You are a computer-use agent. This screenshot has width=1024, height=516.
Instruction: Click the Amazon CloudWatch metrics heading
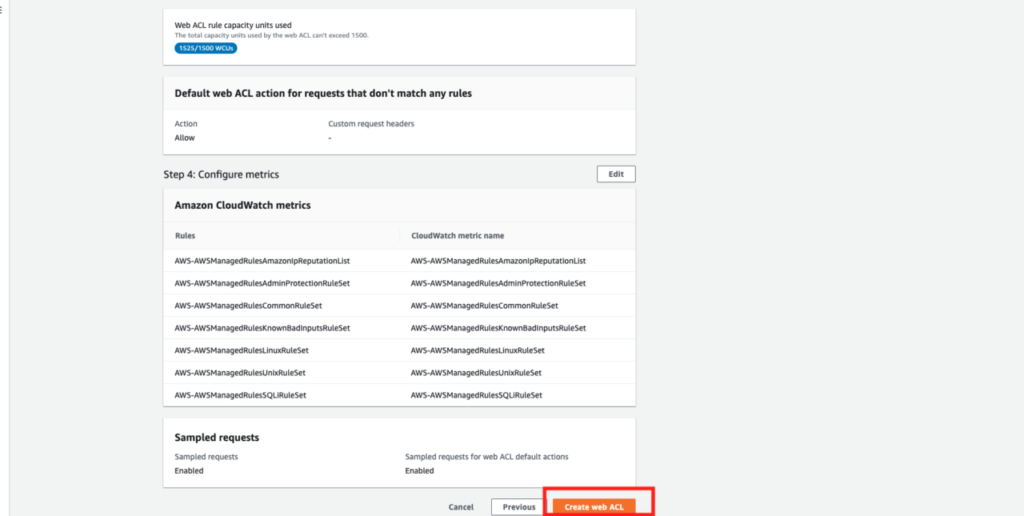(242, 205)
